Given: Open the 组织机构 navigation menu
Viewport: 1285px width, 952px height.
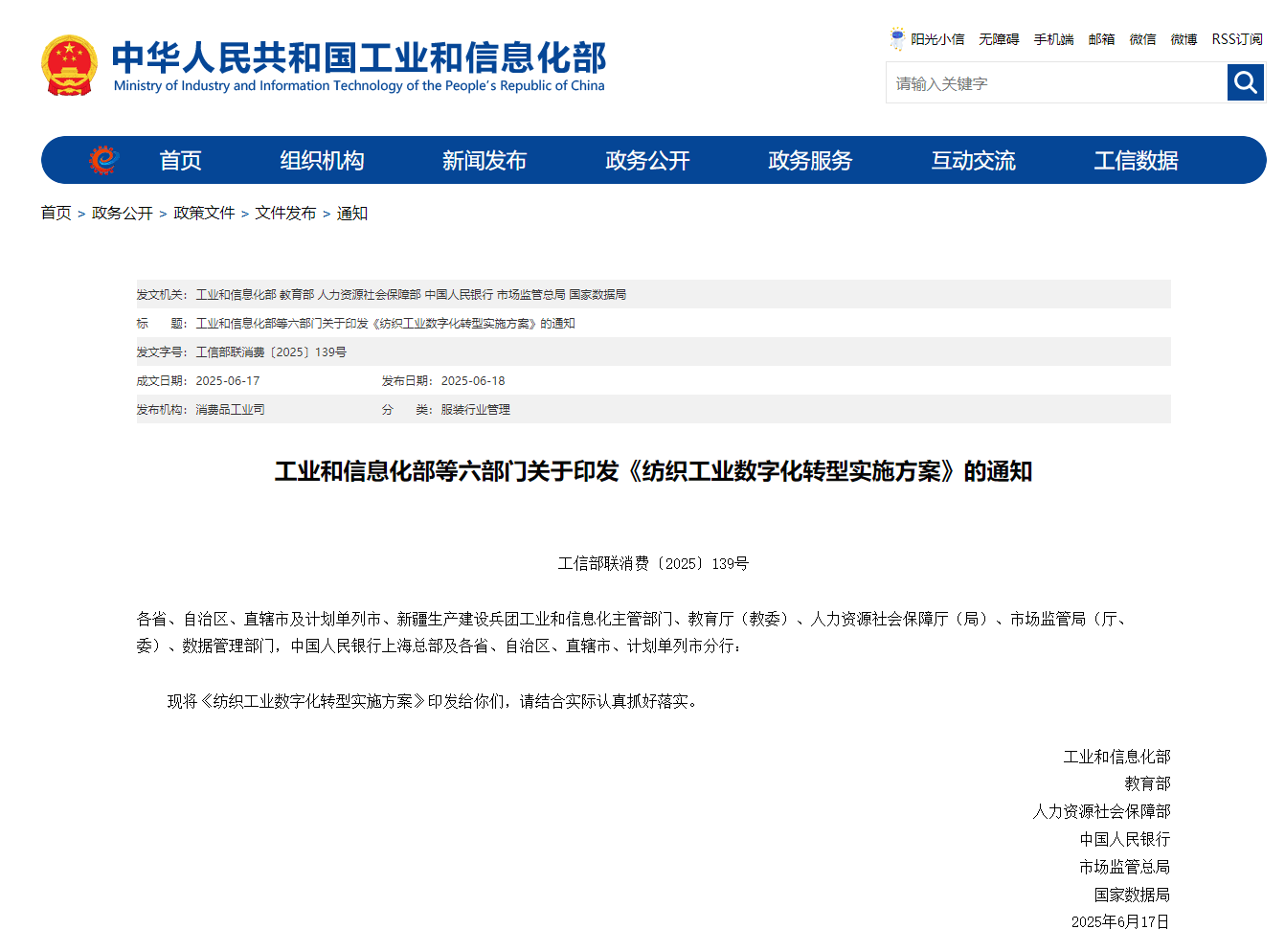Looking at the screenshot, I should pyautogui.click(x=322, y=160).
